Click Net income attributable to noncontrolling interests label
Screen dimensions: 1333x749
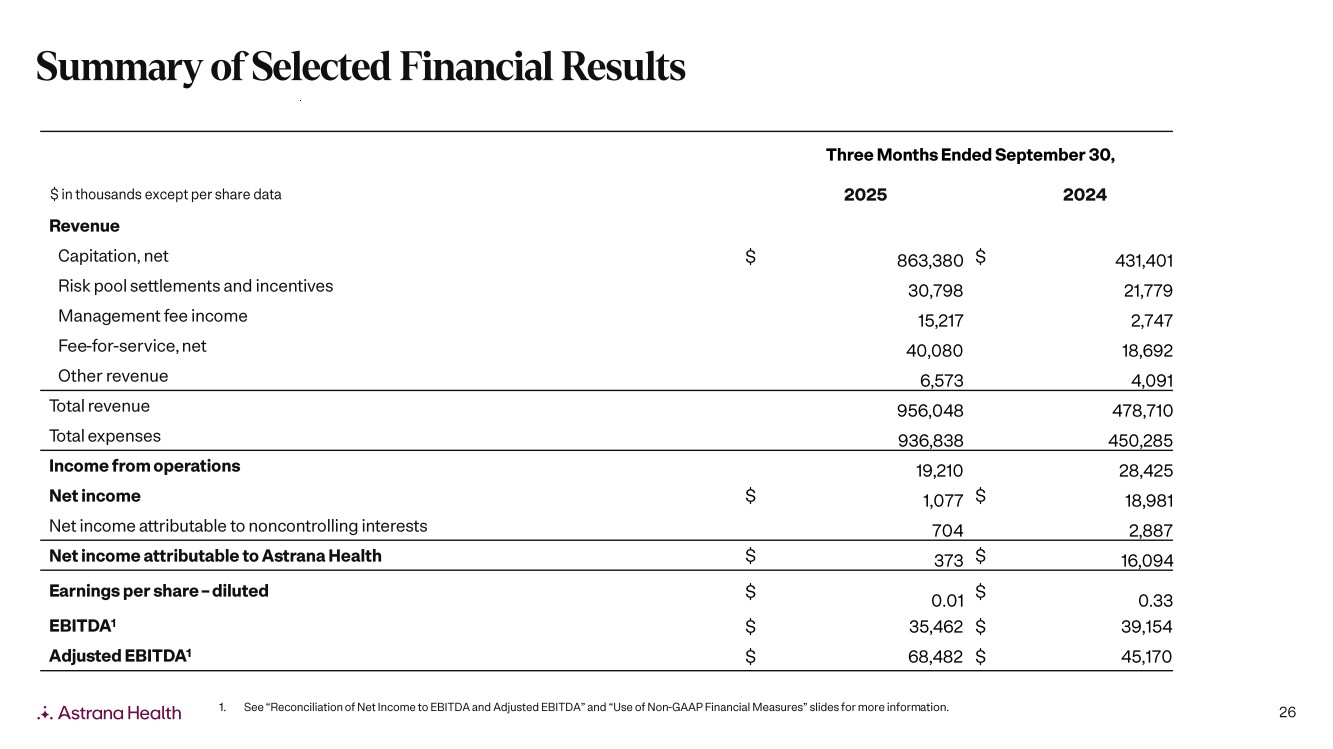(x=238, y=526)
